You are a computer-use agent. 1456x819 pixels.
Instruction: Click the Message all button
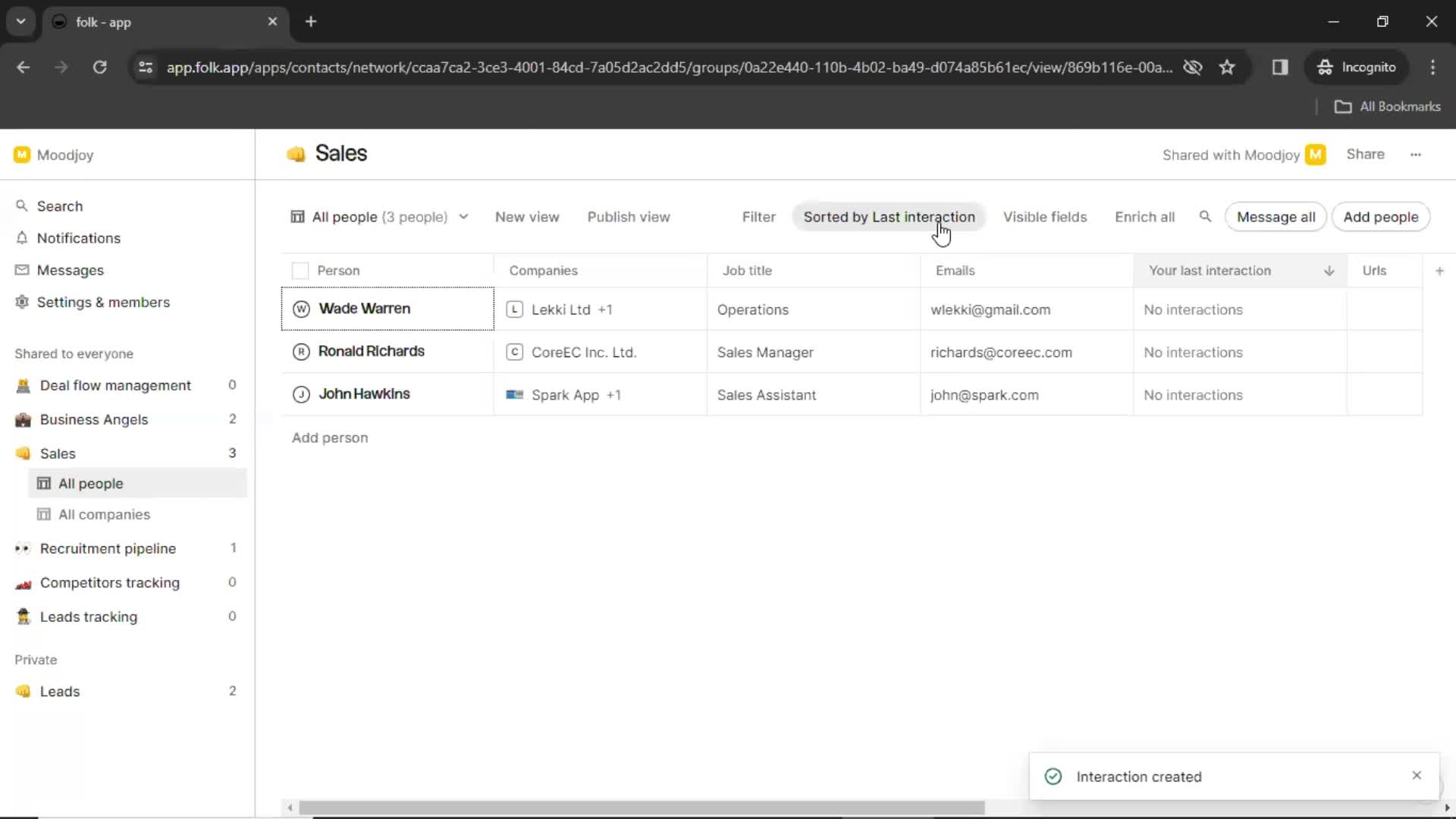point(1275,217)
